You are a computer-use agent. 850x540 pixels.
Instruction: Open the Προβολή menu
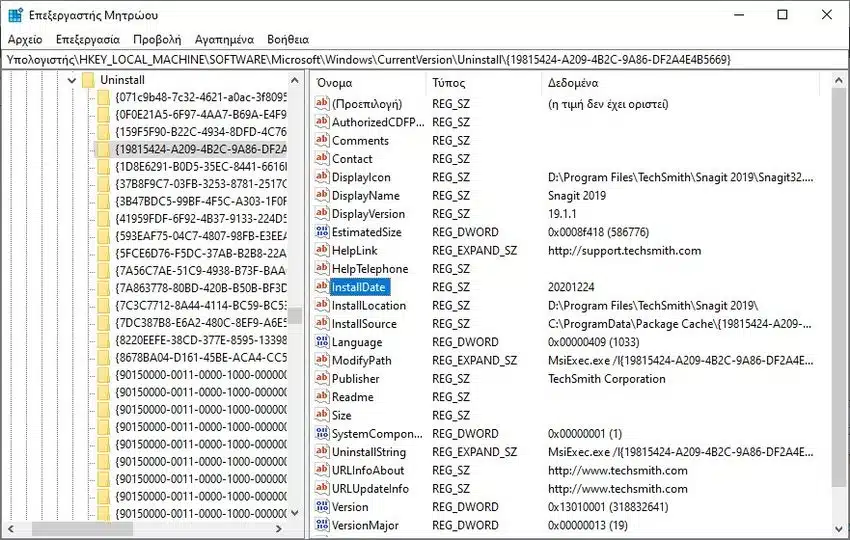[x=157, y=39]
